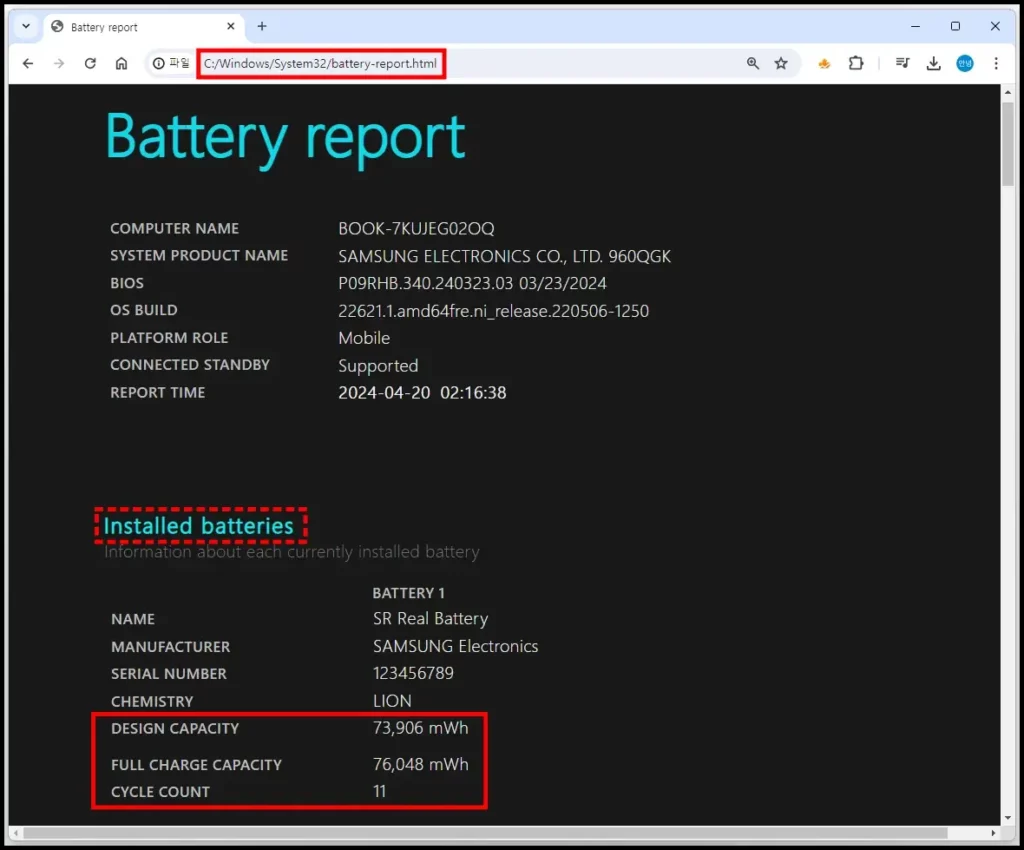Click the scroll up arrow

(1008, 93)
